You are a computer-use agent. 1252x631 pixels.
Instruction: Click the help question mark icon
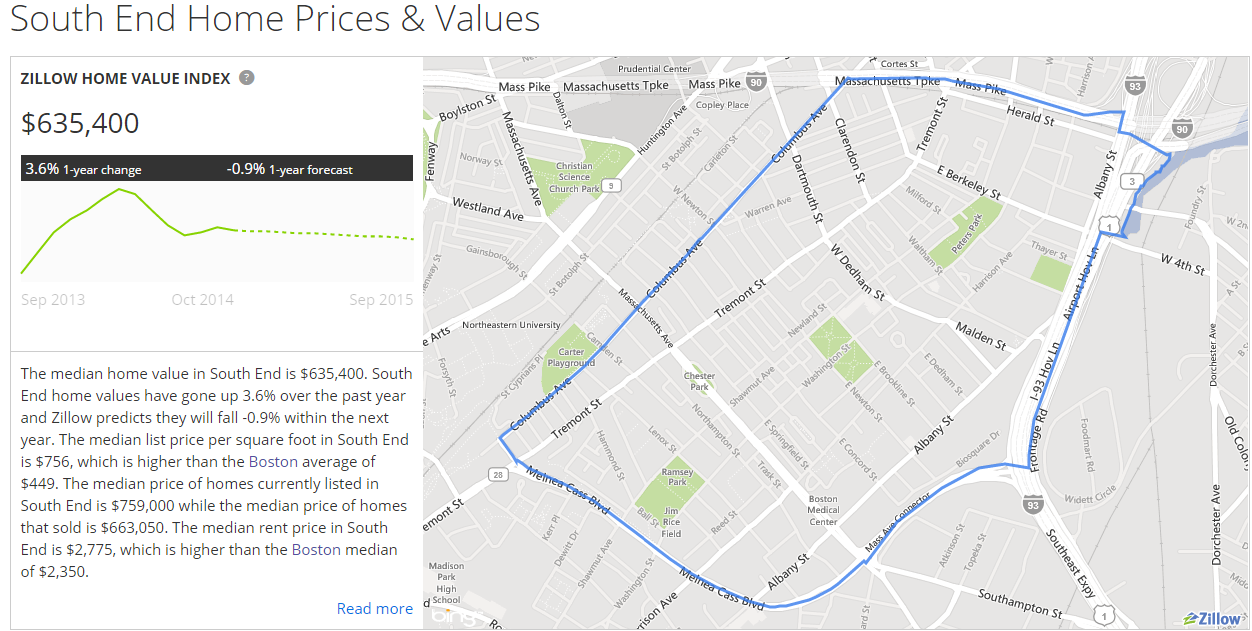(x=247, y=78)
